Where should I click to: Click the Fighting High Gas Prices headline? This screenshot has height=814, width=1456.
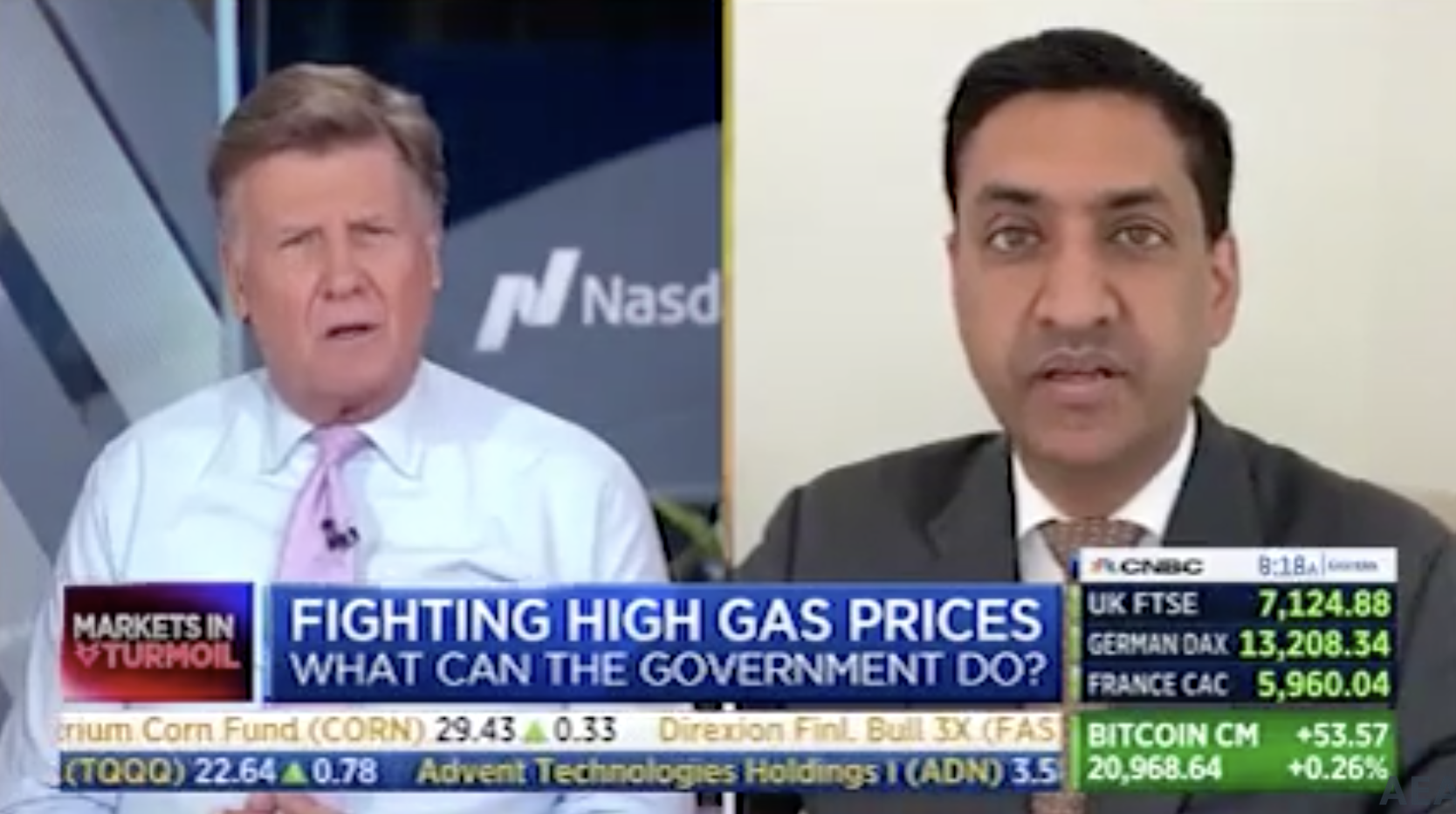666,618
